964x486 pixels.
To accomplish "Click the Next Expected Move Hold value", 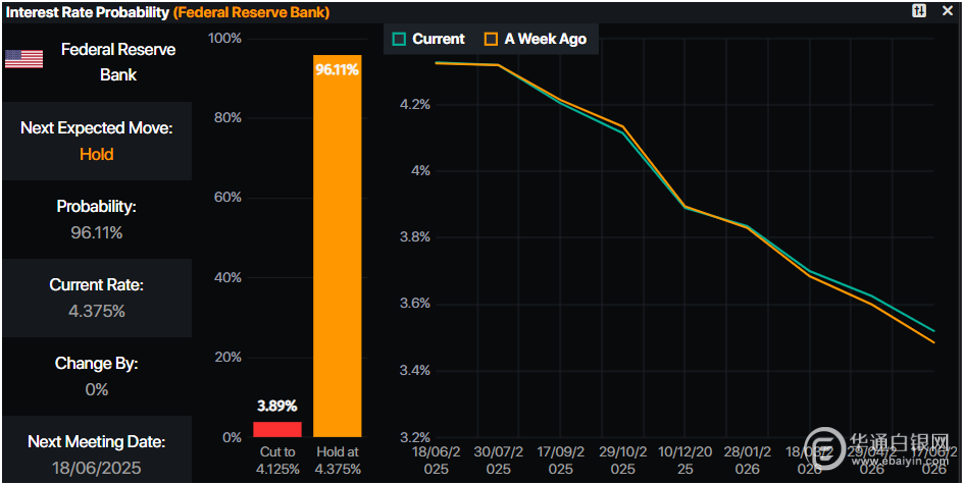I will click(x=96, y=154).
